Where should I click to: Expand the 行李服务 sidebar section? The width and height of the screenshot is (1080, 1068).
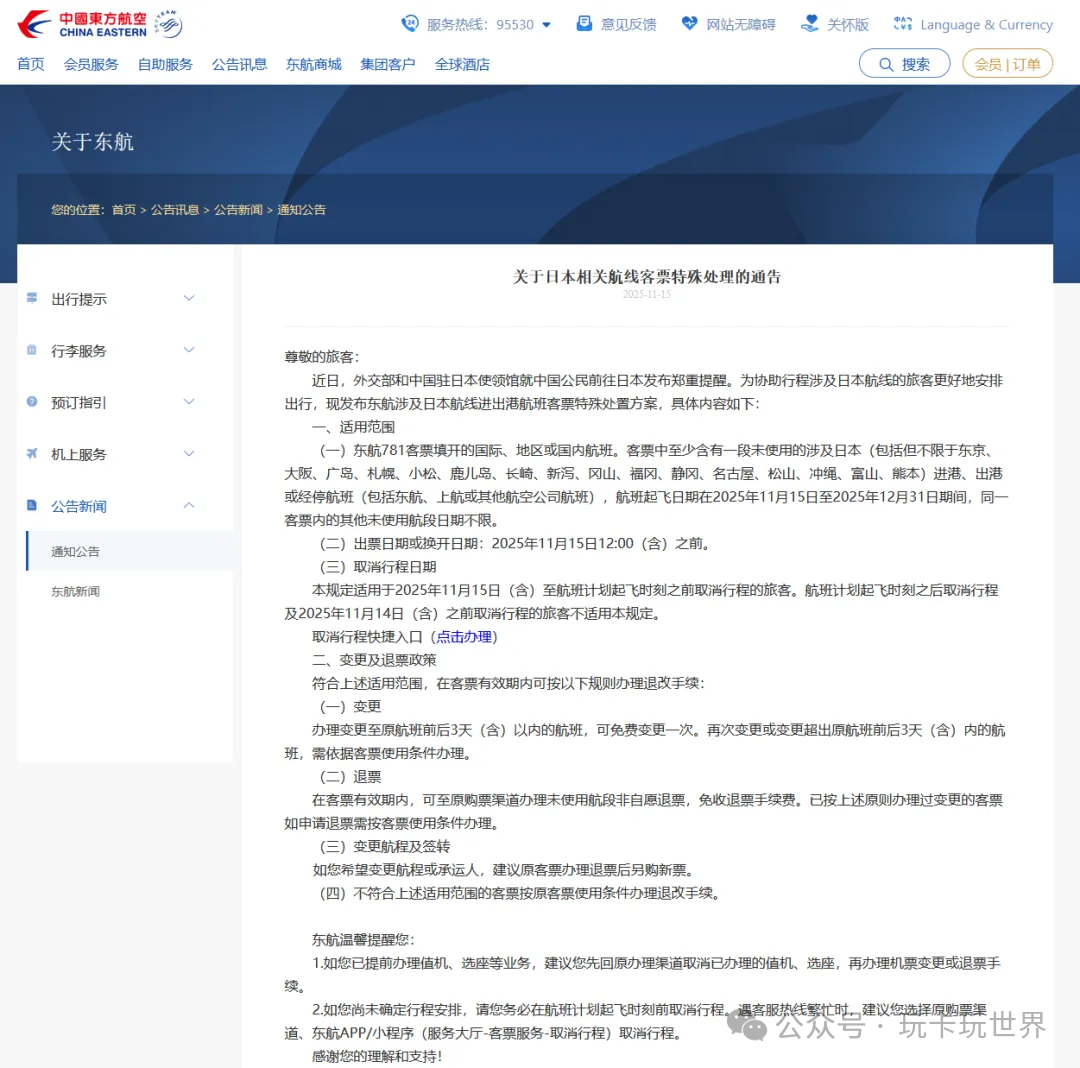(x=189, y=350)
